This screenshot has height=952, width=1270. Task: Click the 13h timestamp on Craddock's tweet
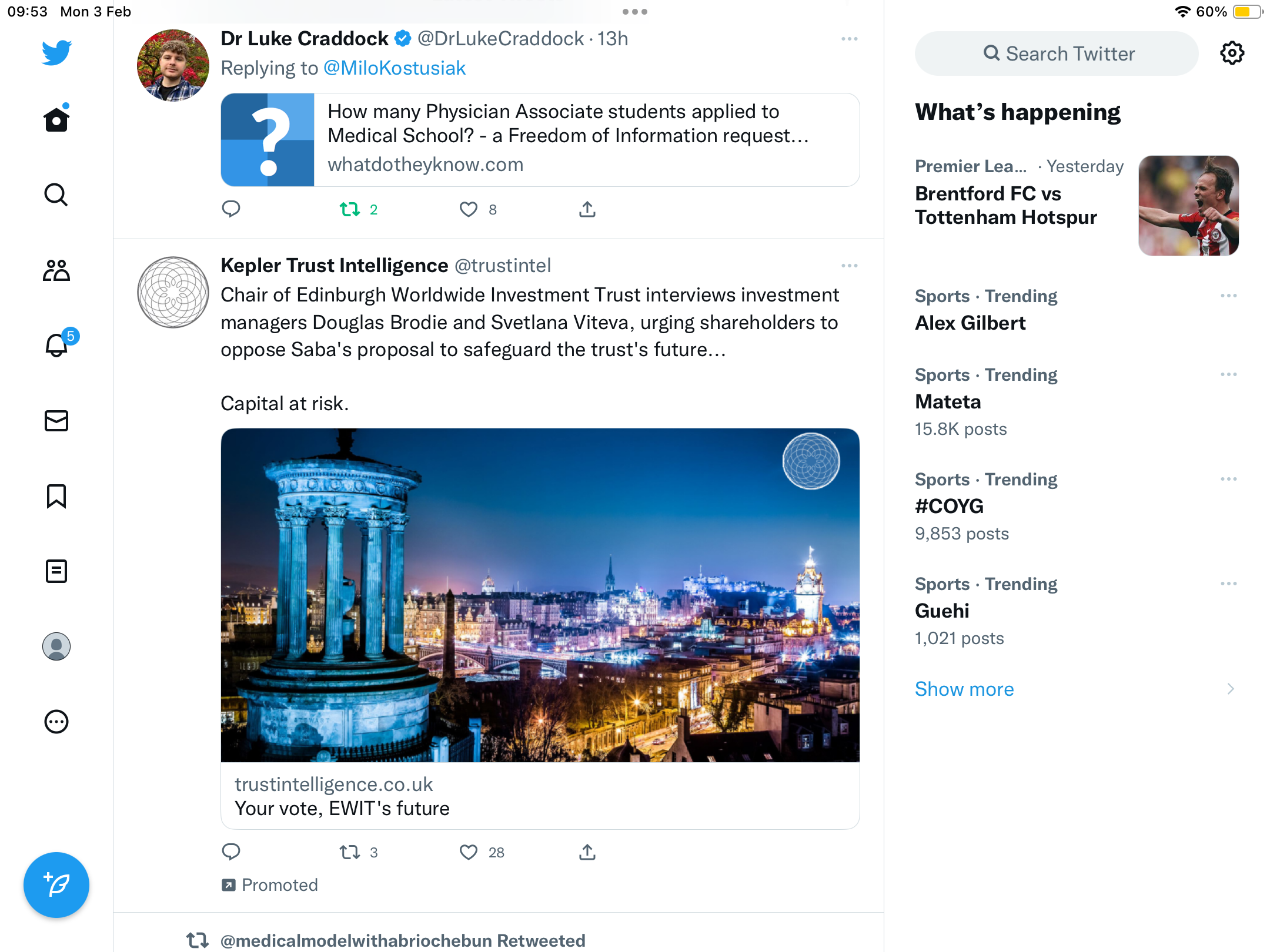pyautogui.click(x=613, y=39)
